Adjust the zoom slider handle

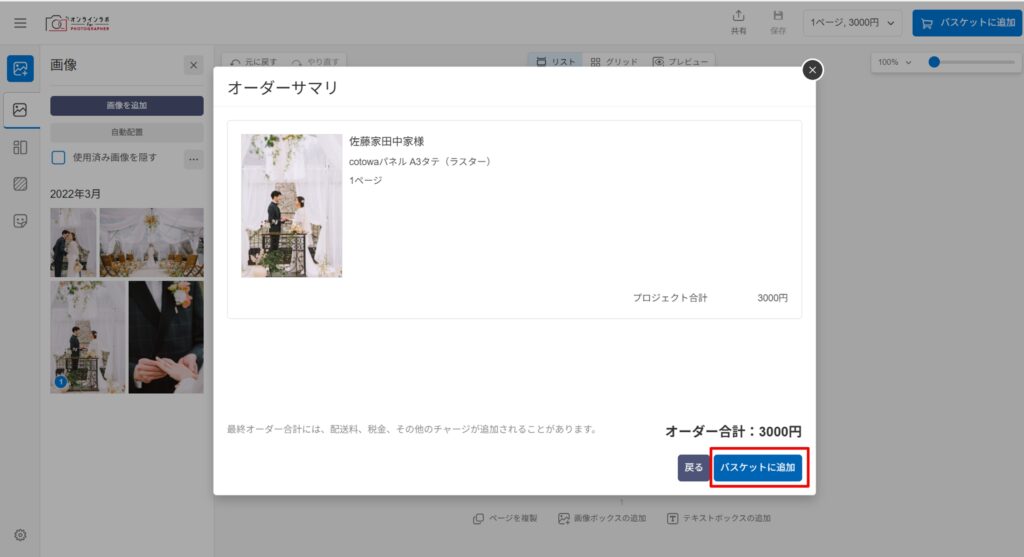coord(934,62)
